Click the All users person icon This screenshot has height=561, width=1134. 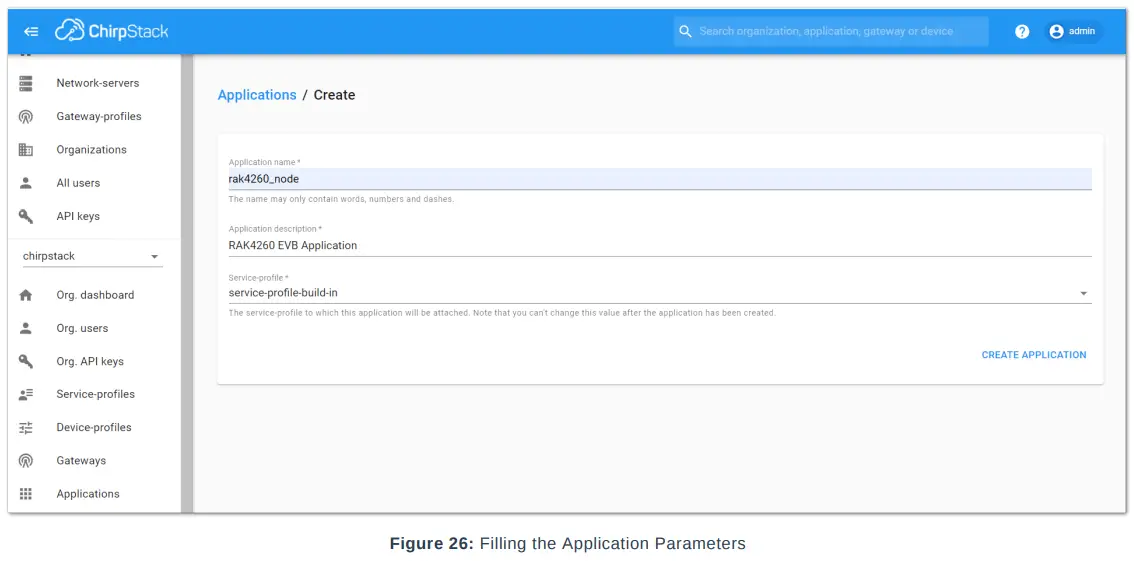(26, 183)
